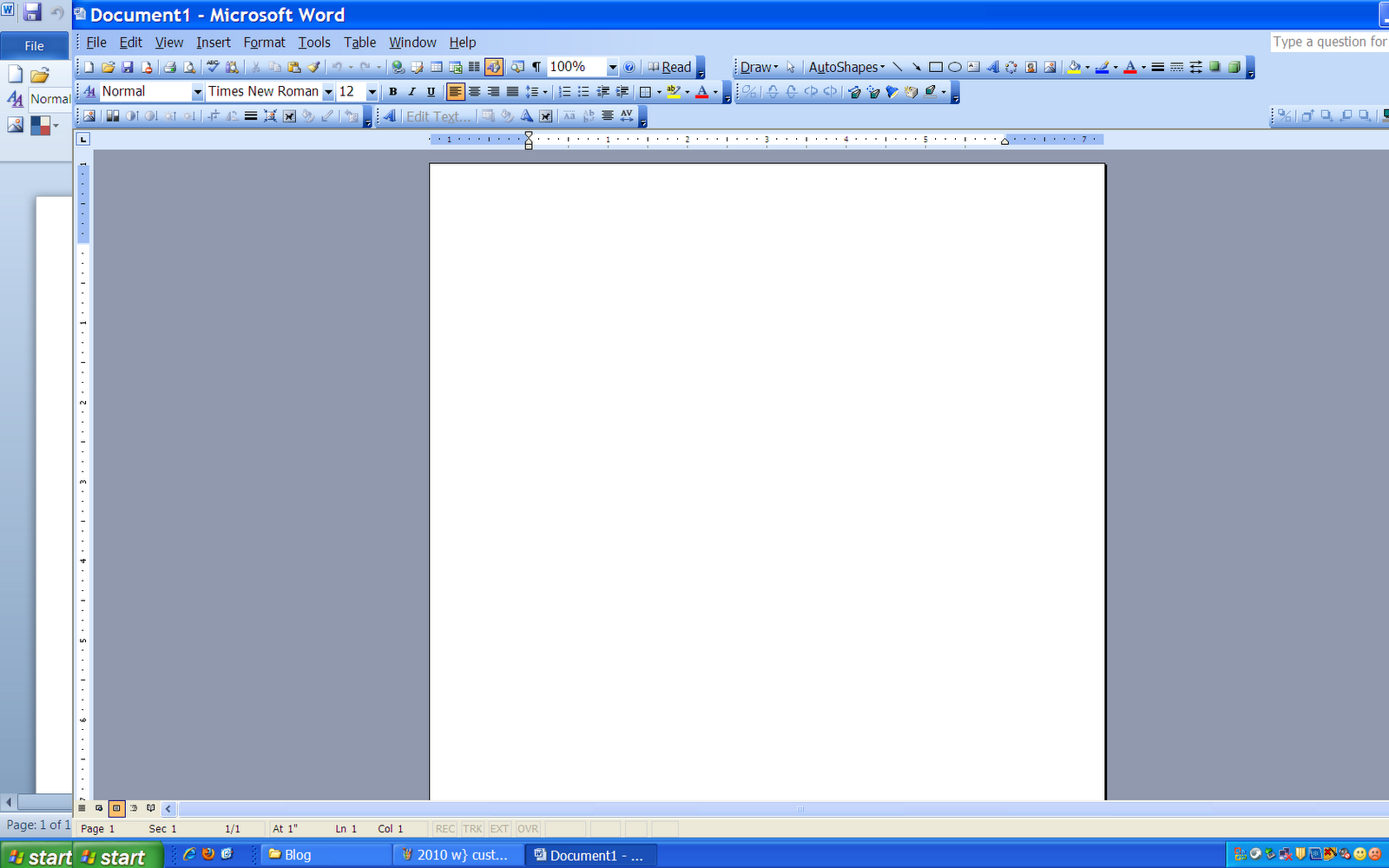Click the Read button
This screenshot has height=868, width=1389.
(x=669, y=67)
